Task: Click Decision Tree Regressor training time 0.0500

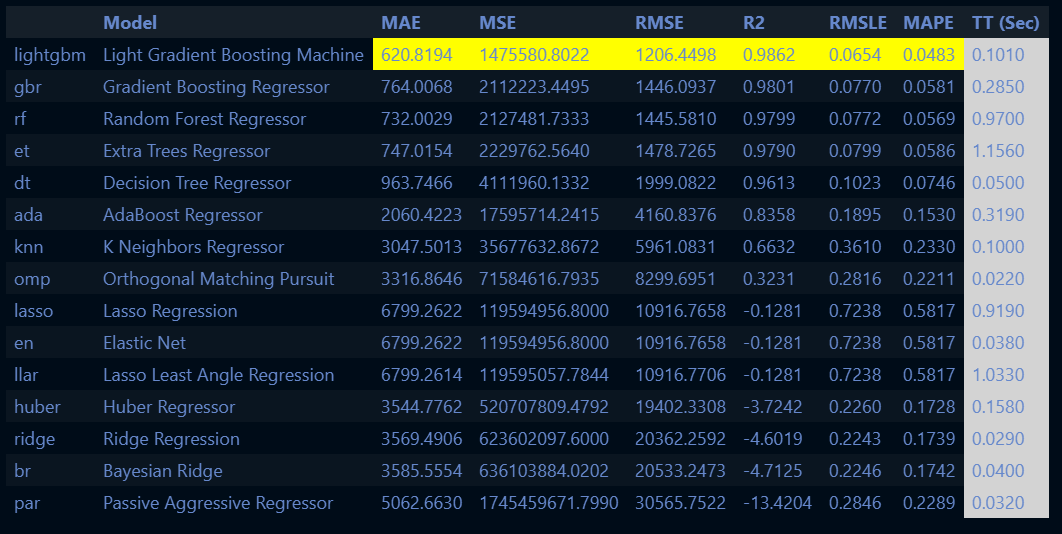Action: [998, 183]
